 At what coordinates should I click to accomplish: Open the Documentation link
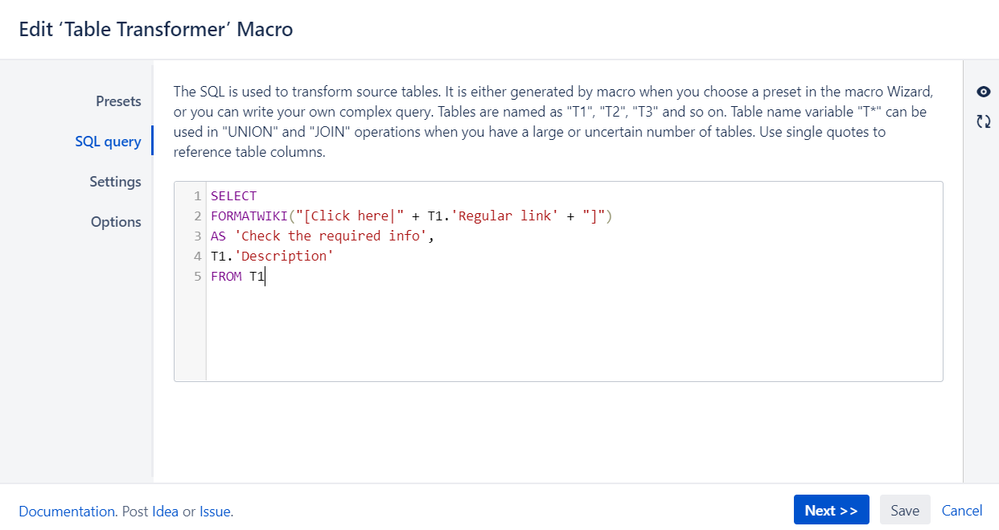coord(67,512)
